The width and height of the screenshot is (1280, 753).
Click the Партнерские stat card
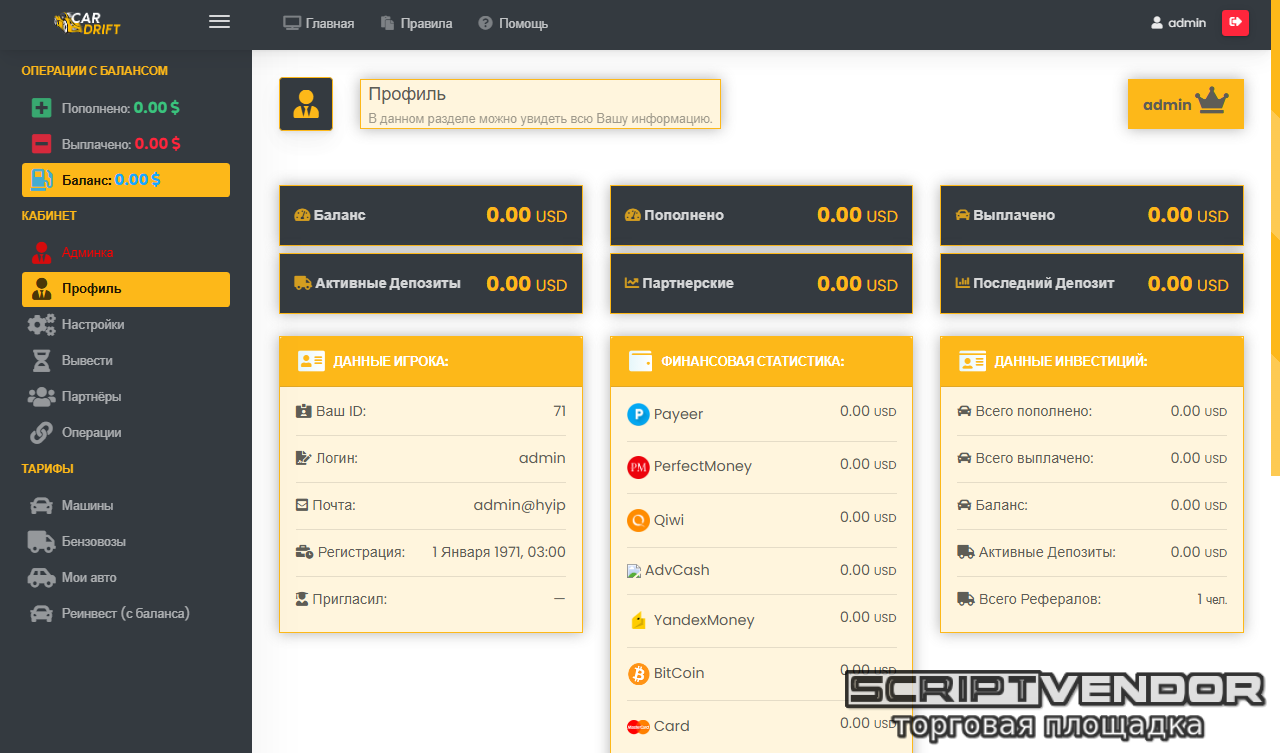pos(762,284)
